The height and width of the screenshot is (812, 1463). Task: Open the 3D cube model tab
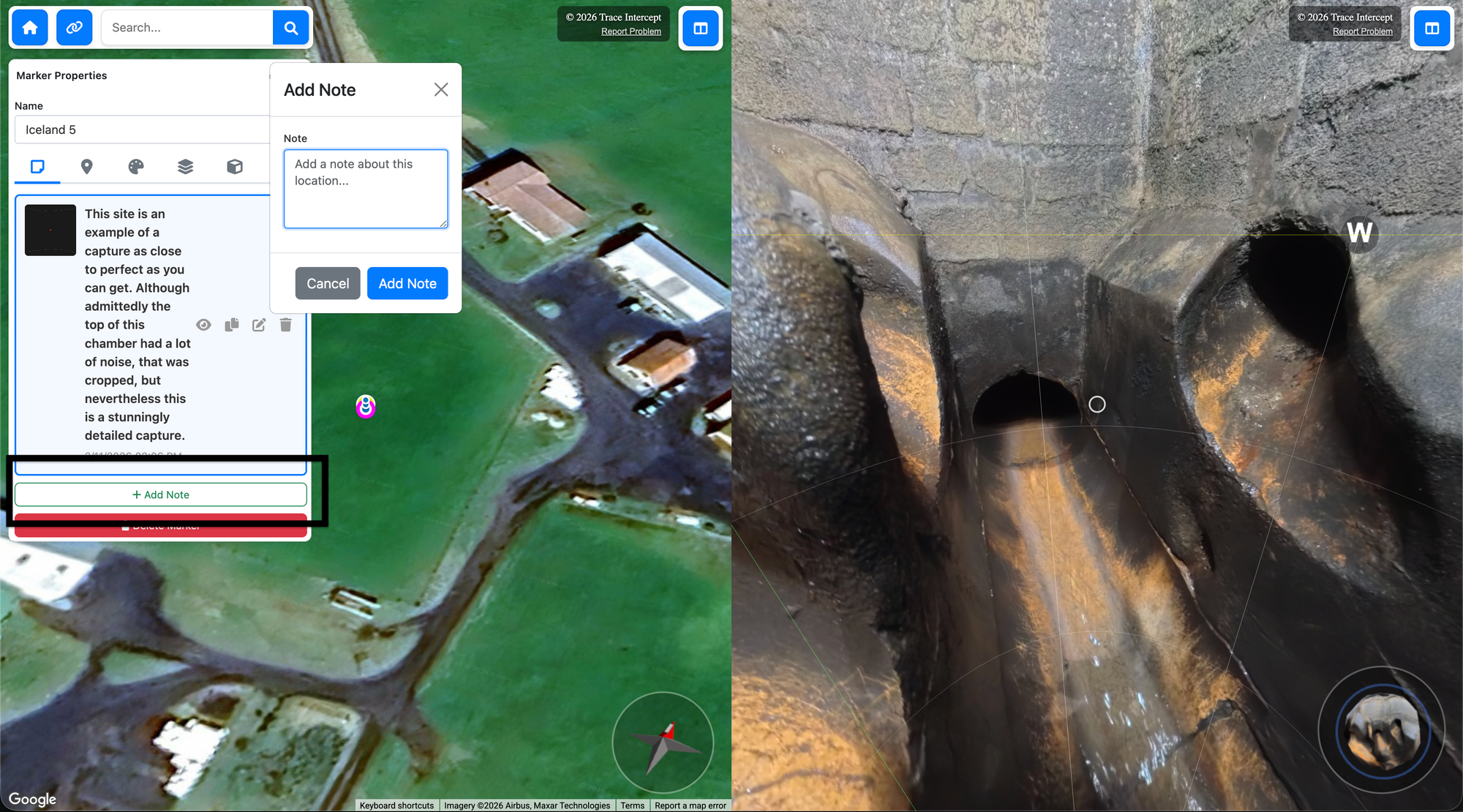235,167
